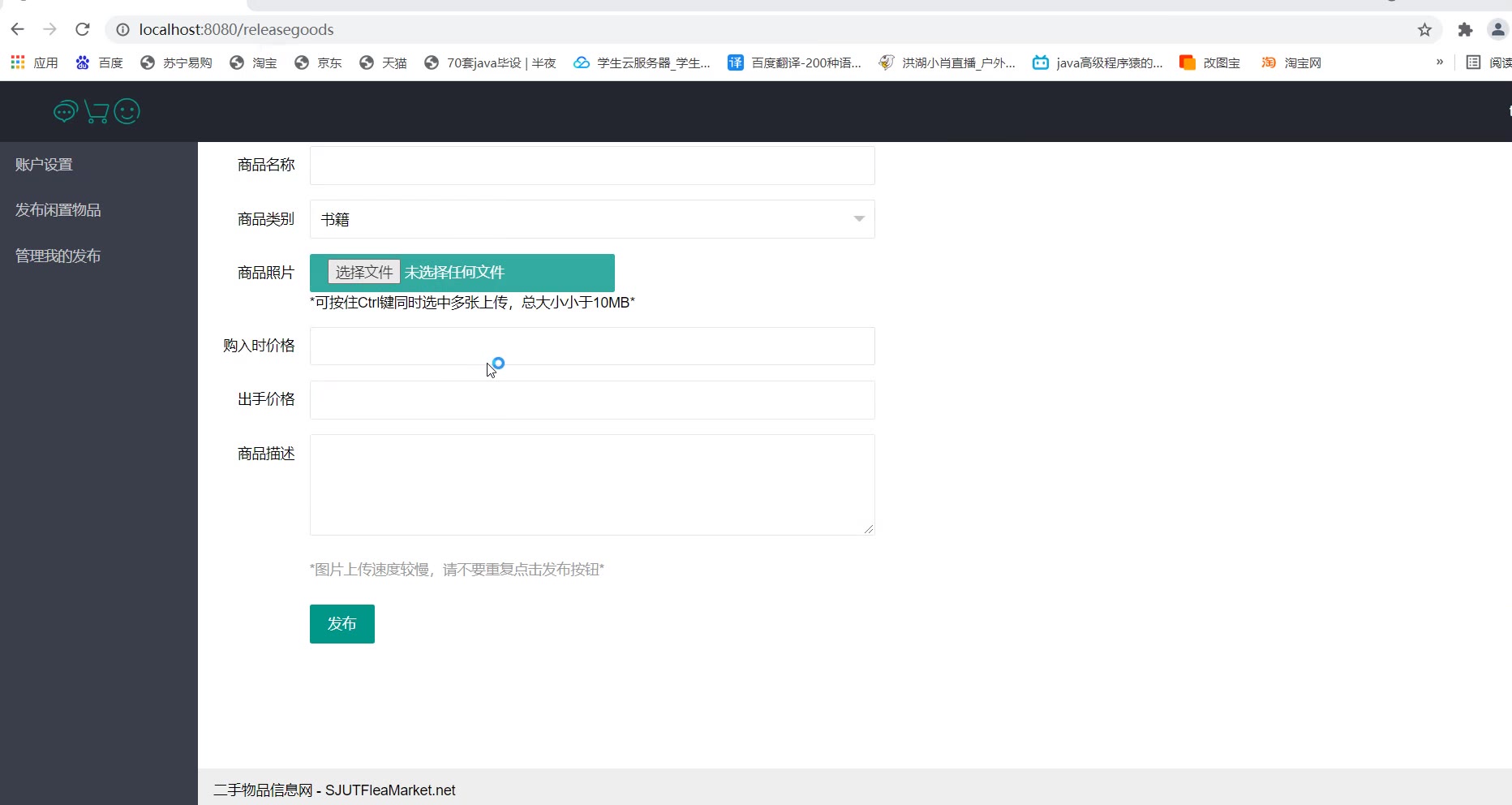Click the footer text 二手物品信息网 - SJUTFleaMarket.net
The width and height of the screenshot is (1512, 805).
click(x=334, y=790)
